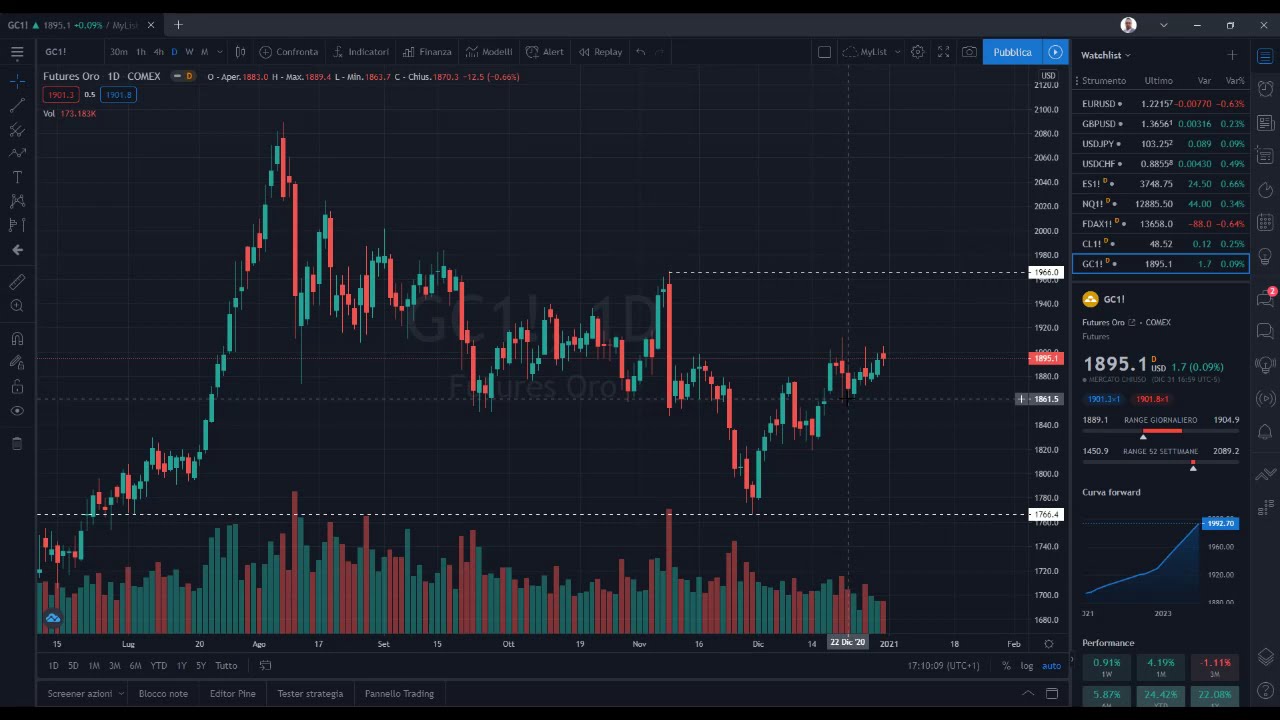Switch to the Editor Pine tab
The height and width of the screenshot is (720, 1280).
[232, 694]
